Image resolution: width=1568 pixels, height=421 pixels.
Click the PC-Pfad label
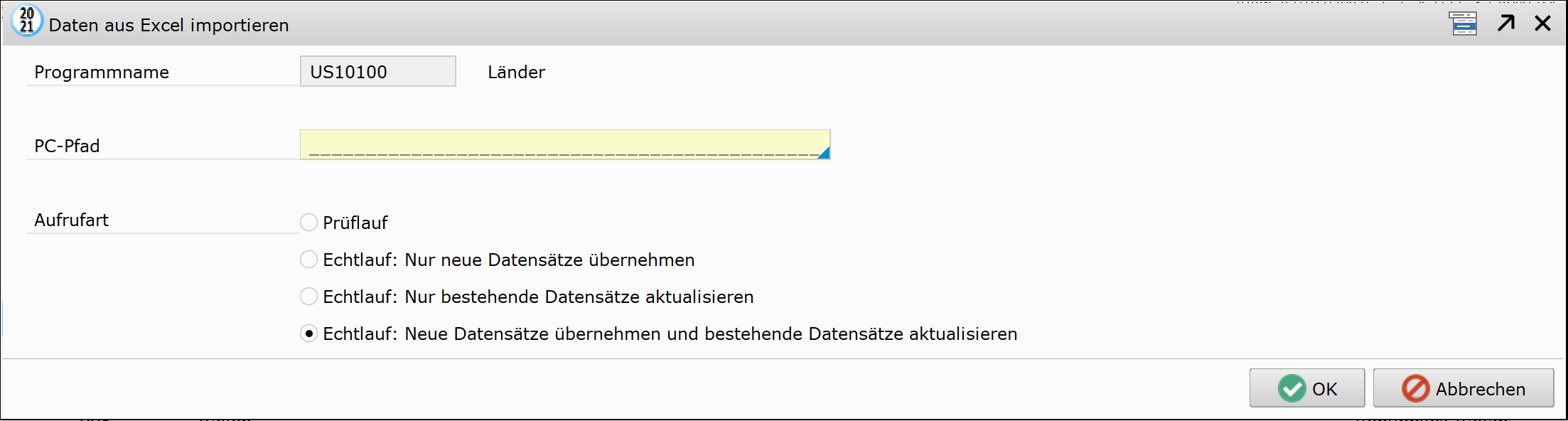coord(67,146)
